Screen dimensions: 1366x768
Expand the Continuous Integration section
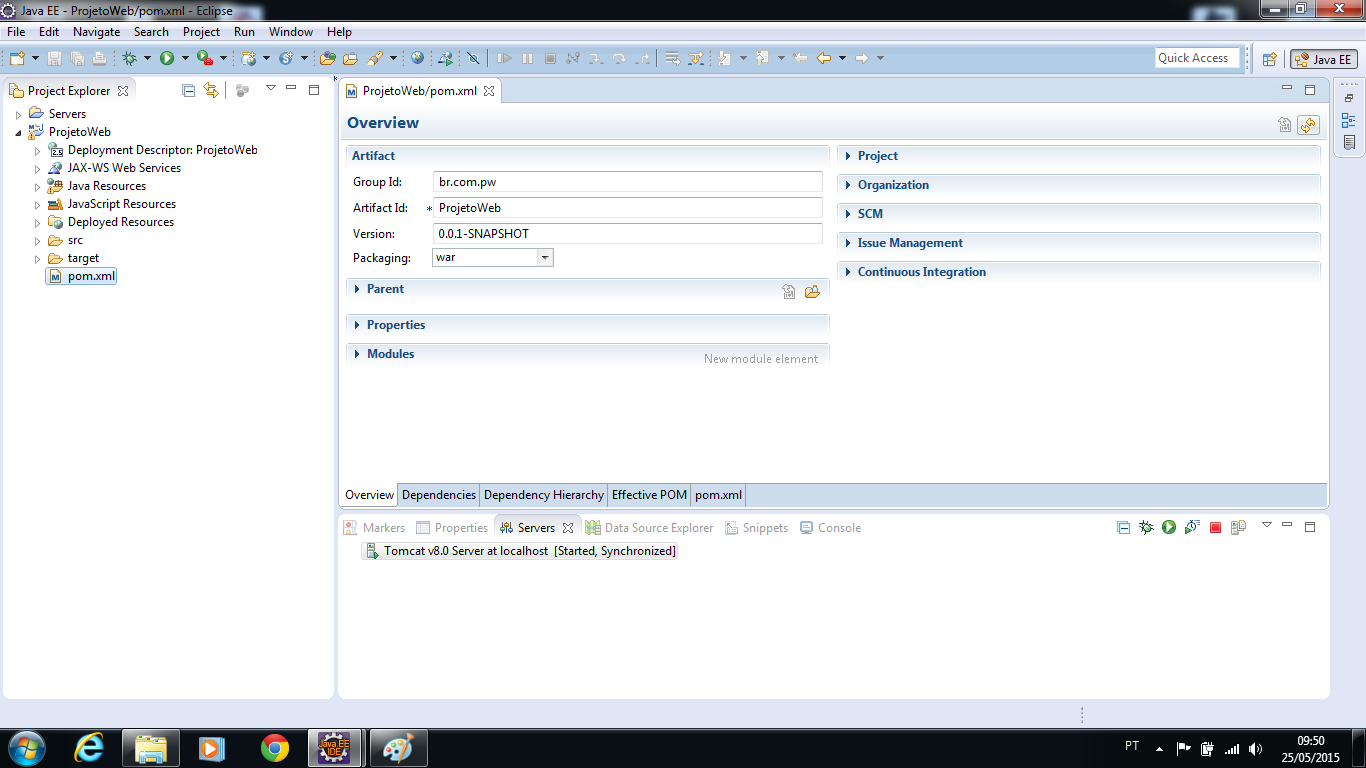tap(848, 272)
